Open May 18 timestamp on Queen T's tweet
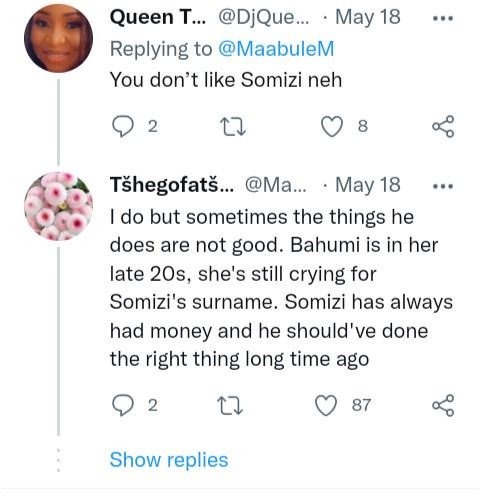This screenshot has height=503, width=480. (x=367, y=17)
